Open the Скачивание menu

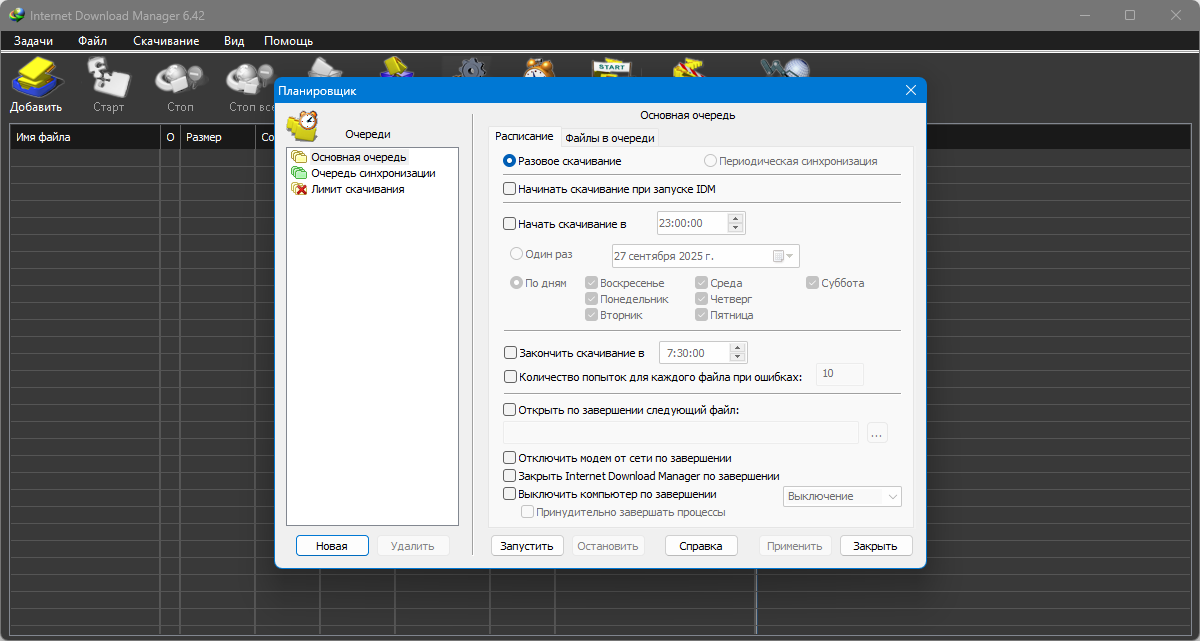(166, 41)
